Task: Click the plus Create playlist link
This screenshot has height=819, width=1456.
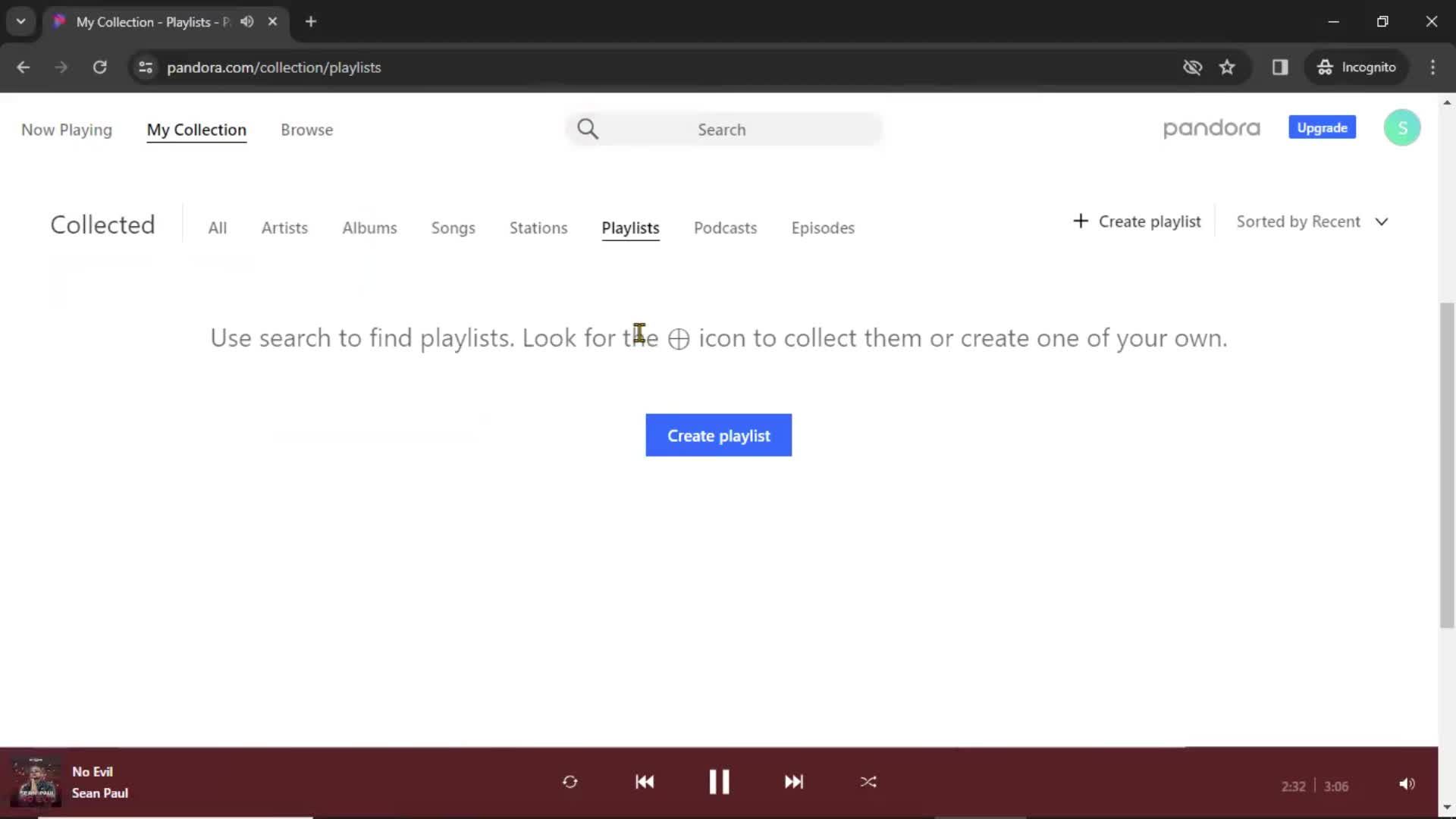Action: (x=1137, y=221)
